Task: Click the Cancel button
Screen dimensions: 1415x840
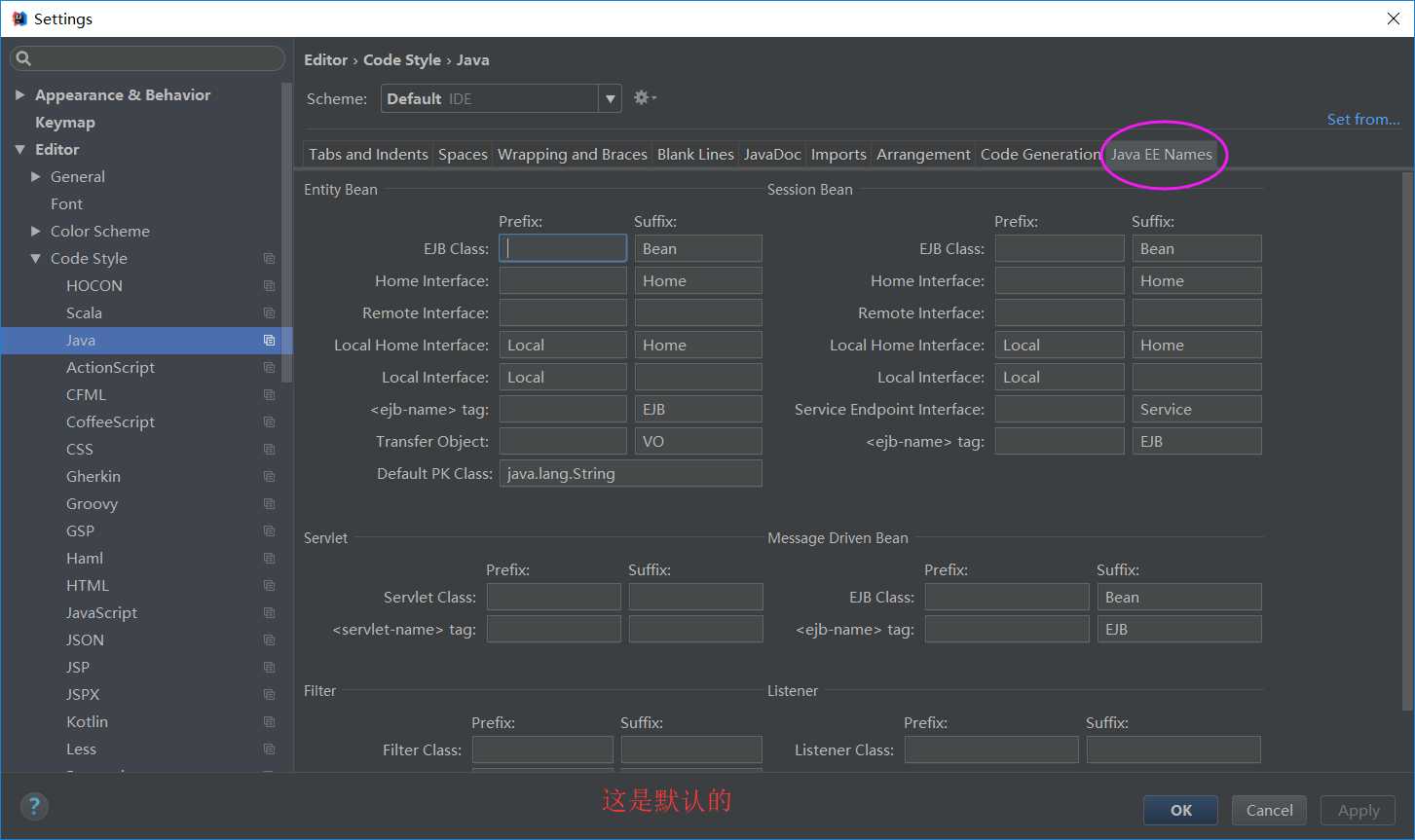Action: point(1270,810)
